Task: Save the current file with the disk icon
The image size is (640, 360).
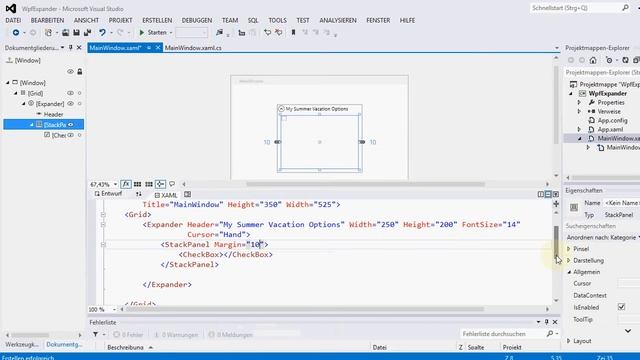Action: 76,32
